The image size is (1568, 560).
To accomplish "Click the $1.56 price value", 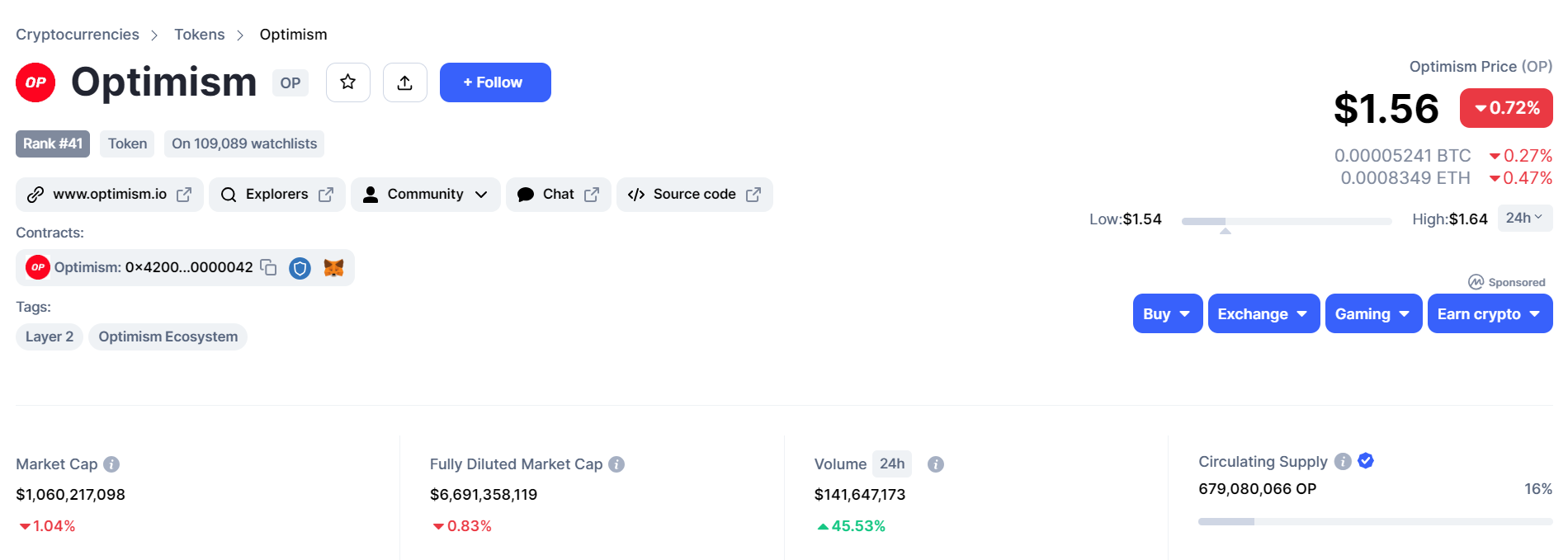I will [1386, 109].
